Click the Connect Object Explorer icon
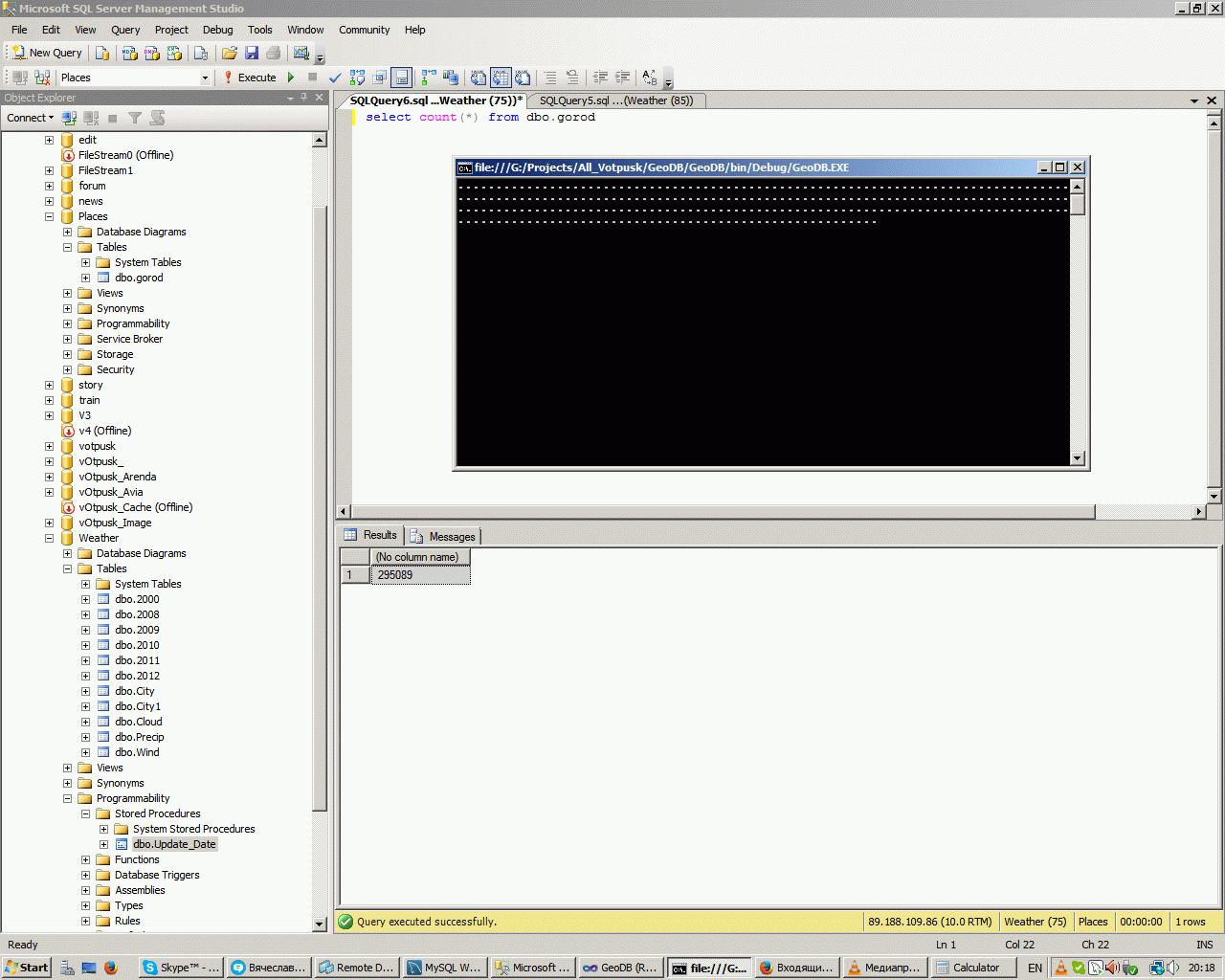 coord(69,118)
